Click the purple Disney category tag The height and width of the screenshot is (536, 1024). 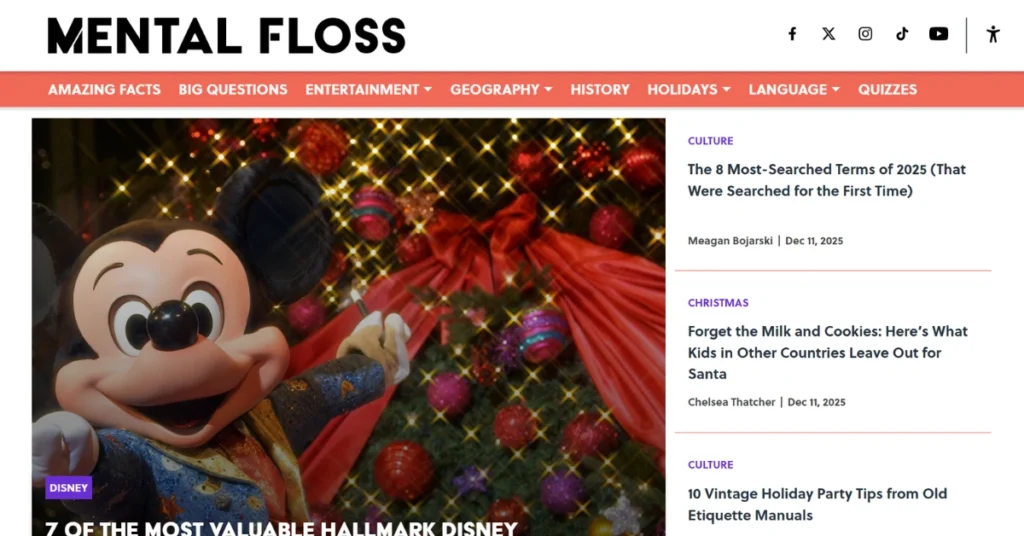pos(69,488)
